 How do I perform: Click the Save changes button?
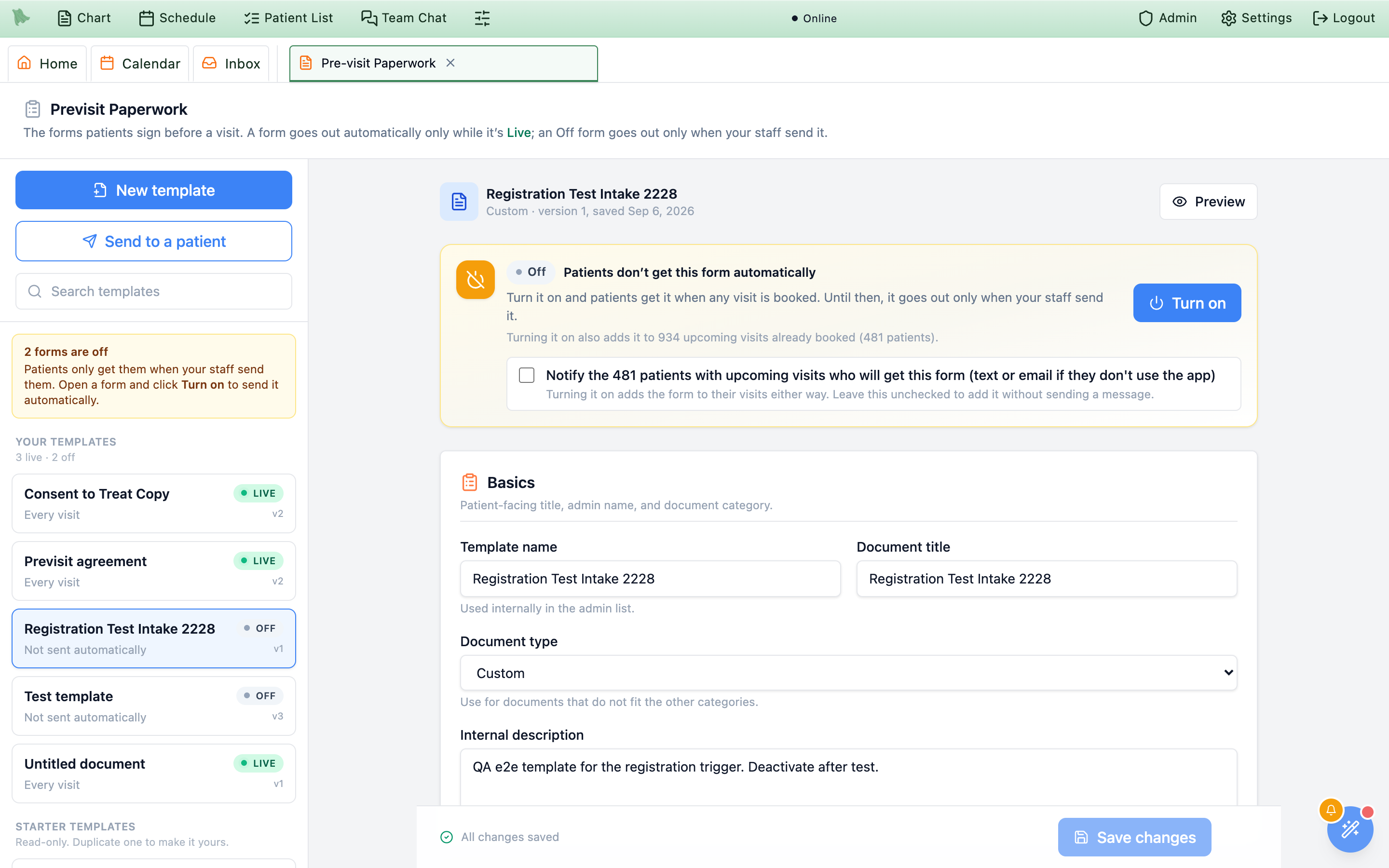tap(1134, 837)
